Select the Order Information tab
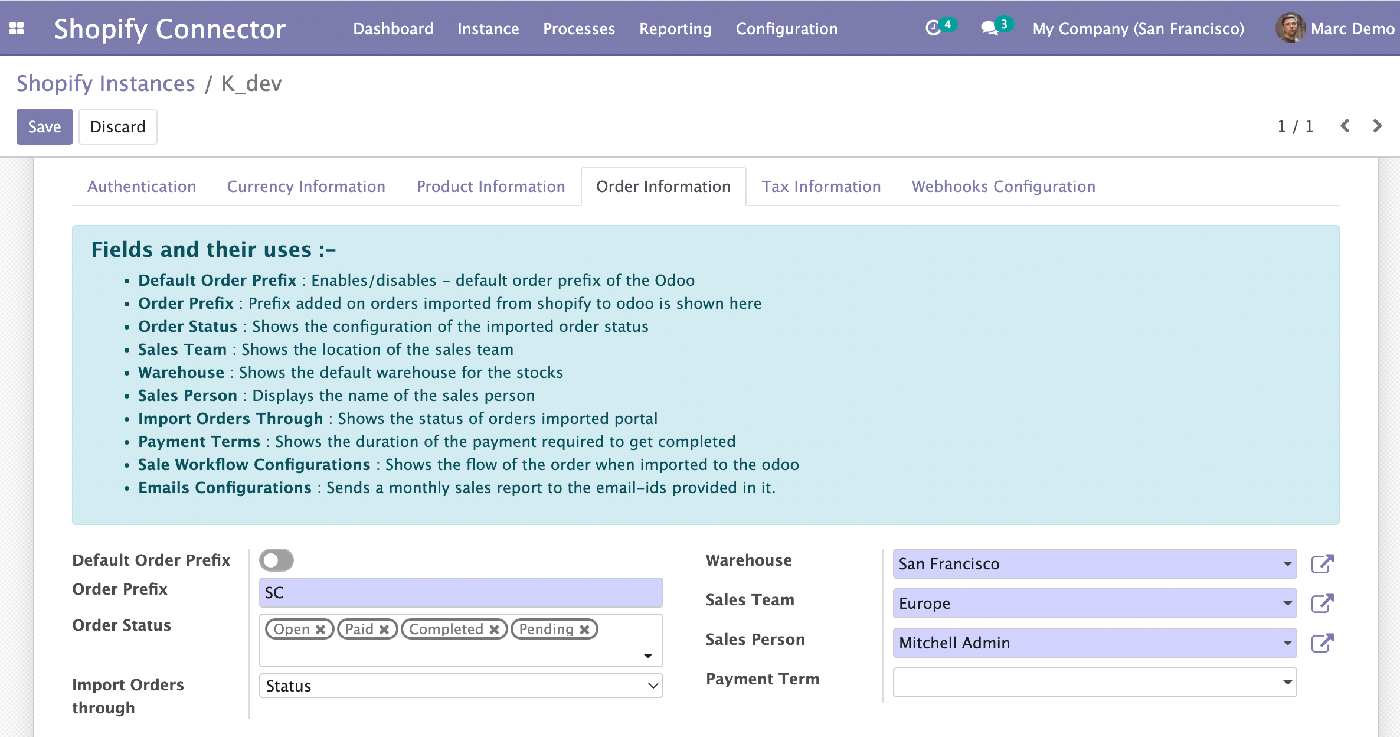The image size is (1400, 737). pos(664,187)
